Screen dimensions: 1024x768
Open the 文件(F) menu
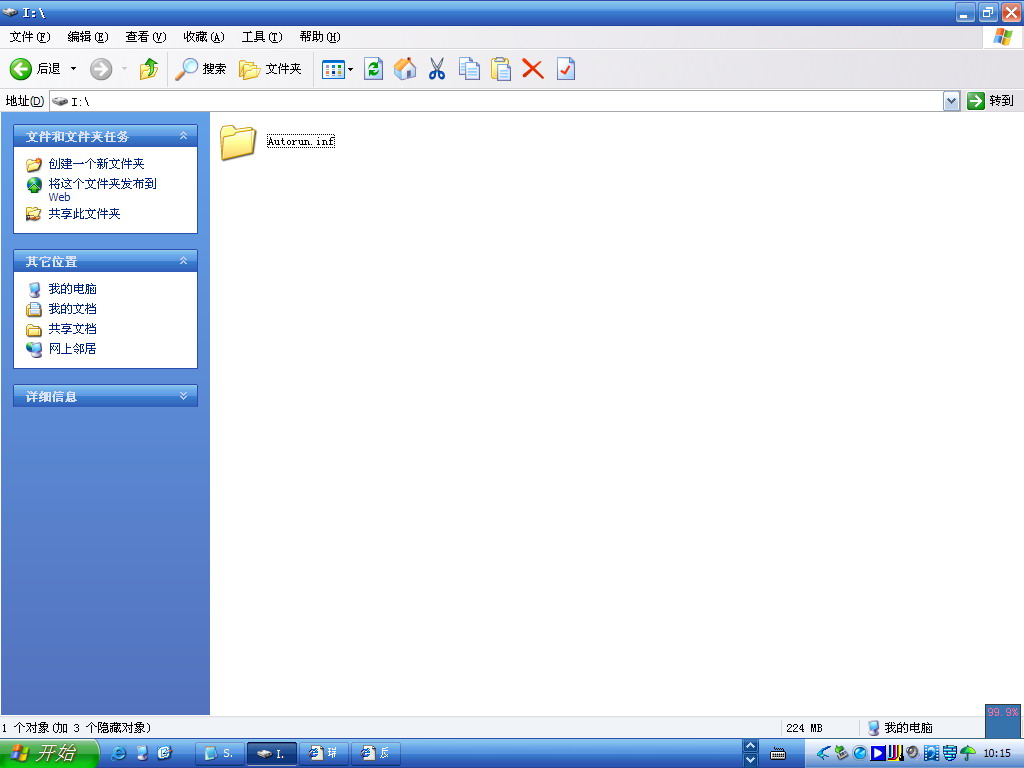pyautogui.click(x=29, y=37)
